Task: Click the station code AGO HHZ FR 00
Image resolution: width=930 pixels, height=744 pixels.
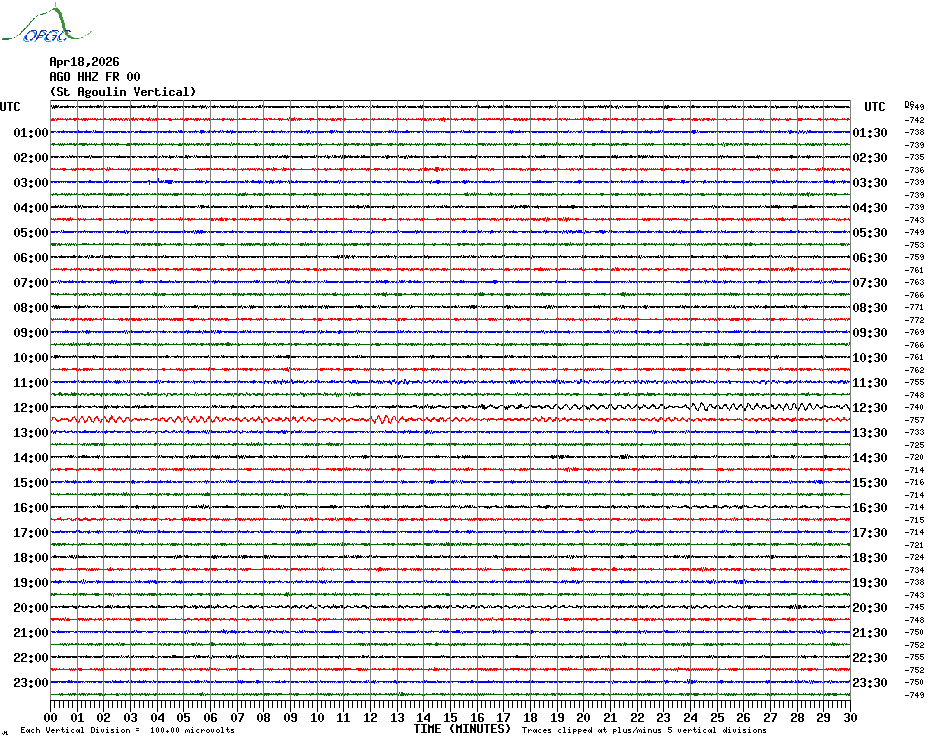Action: click(95, 77)
